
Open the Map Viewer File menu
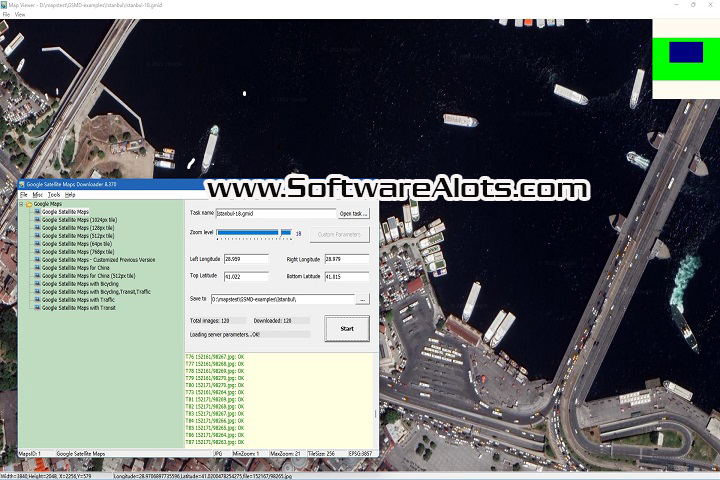[x=6, y=15]
